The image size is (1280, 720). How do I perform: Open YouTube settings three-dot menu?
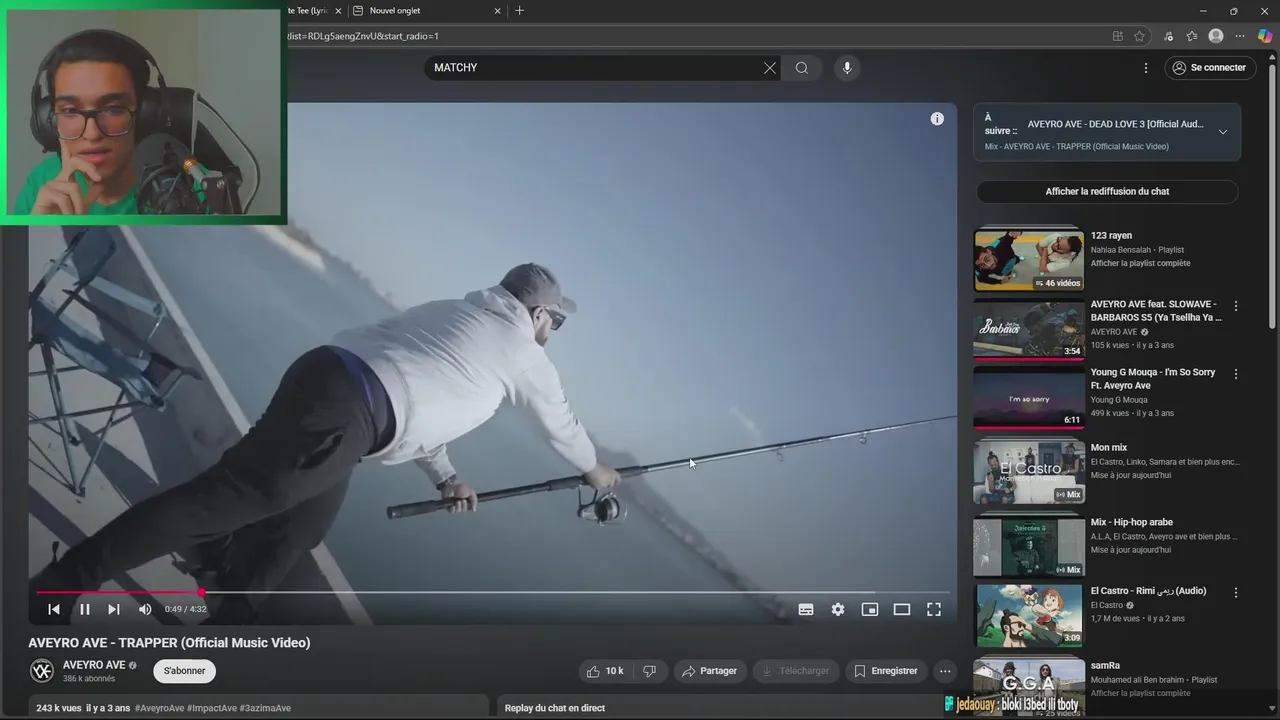pos(1146,68)
